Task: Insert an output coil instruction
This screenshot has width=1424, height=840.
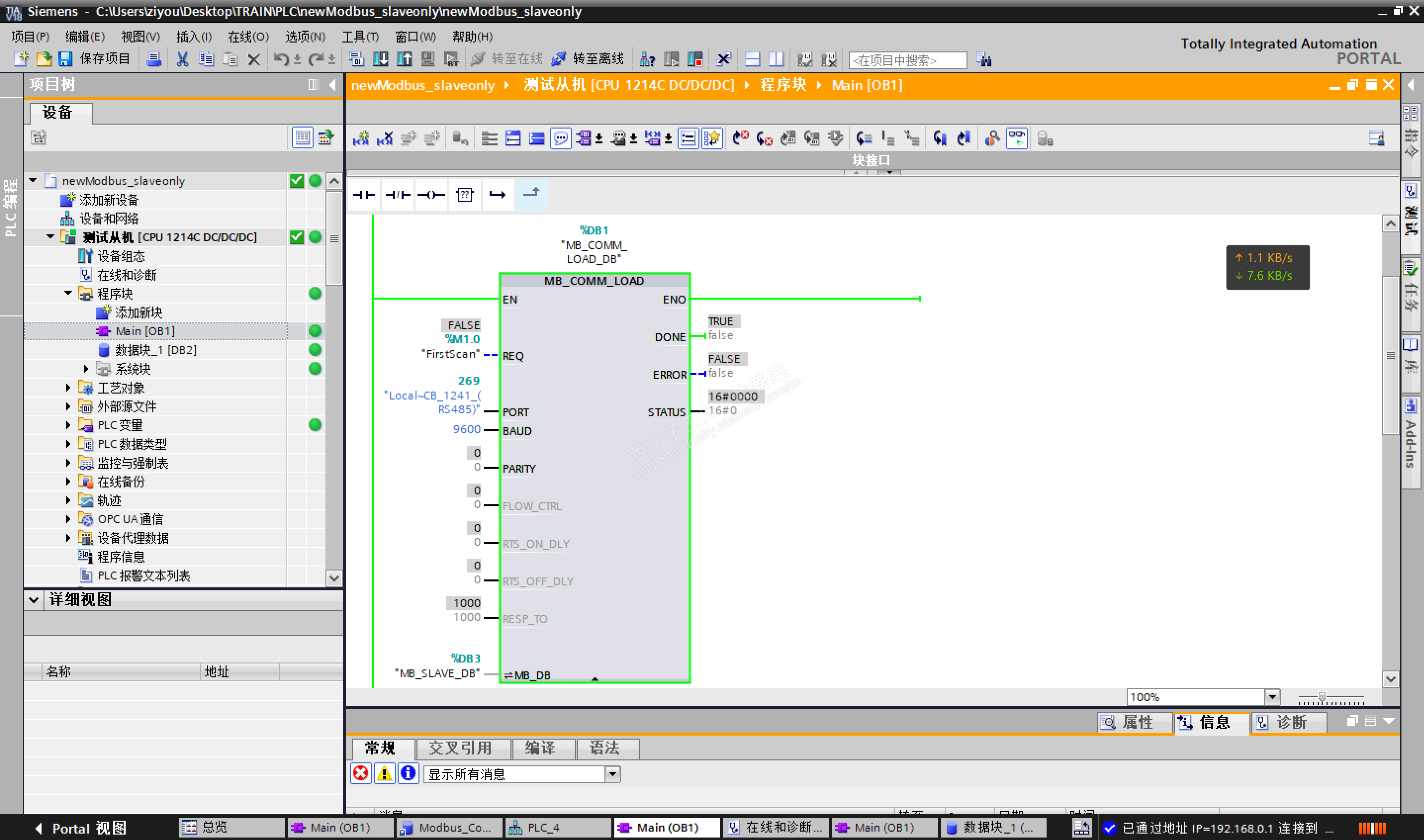Action: 431,195
